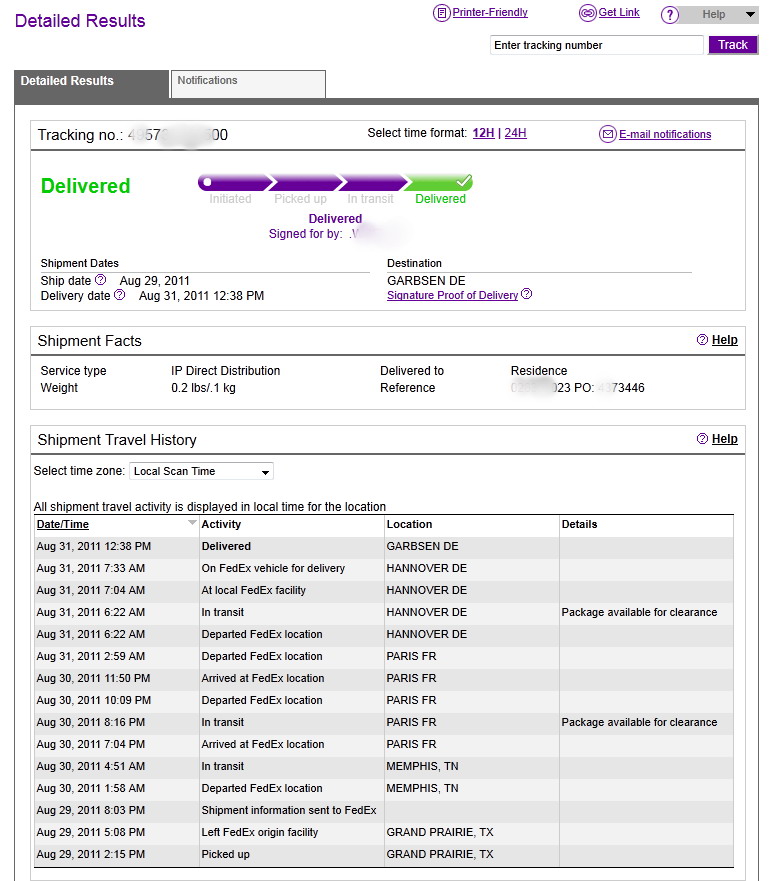The height and width of the screenshot is (881, 774).
Task: Click the Help link in Shipment Facts
Action: tap(725, 339)
